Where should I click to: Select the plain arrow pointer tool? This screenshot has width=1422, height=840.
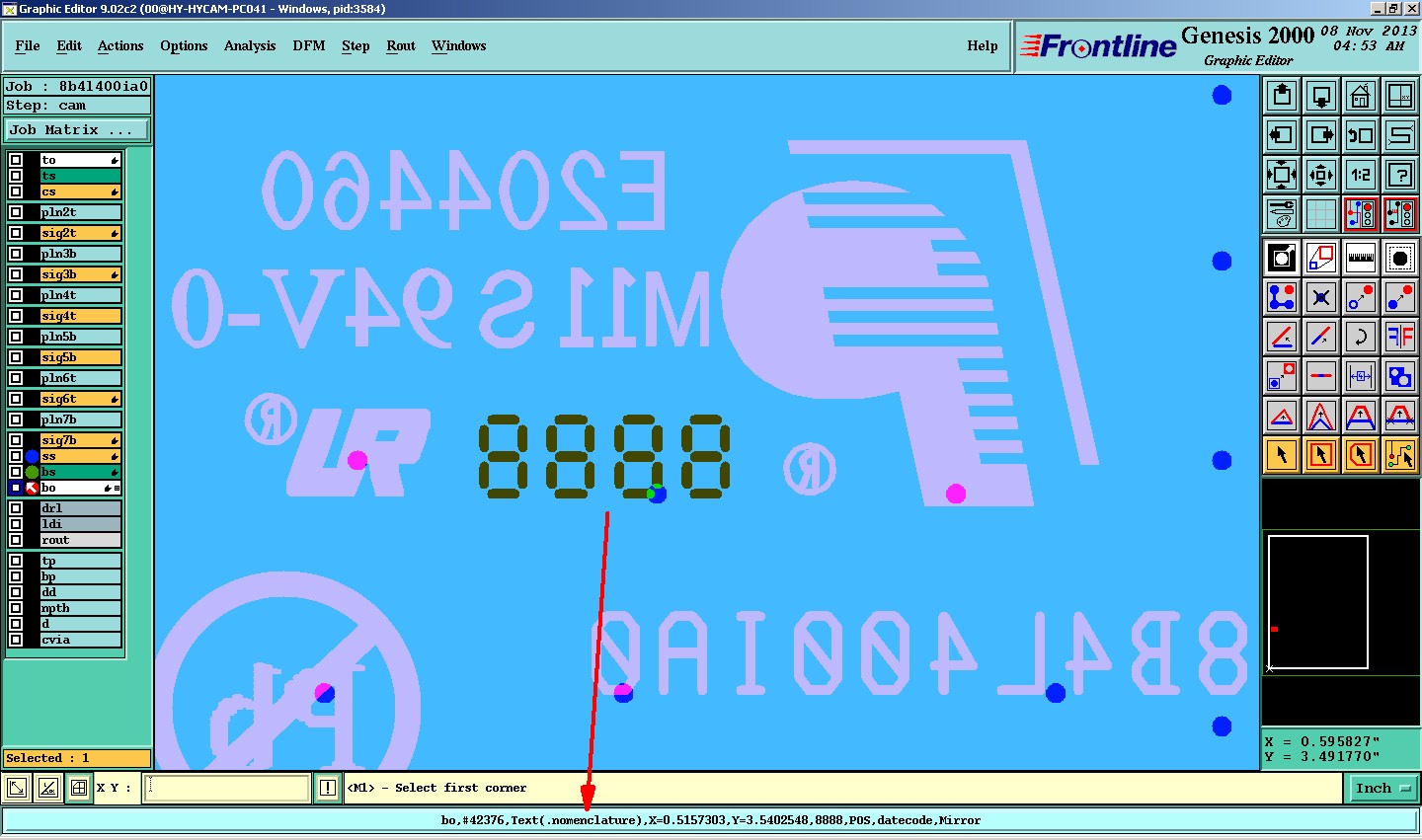pos(1282,455)
